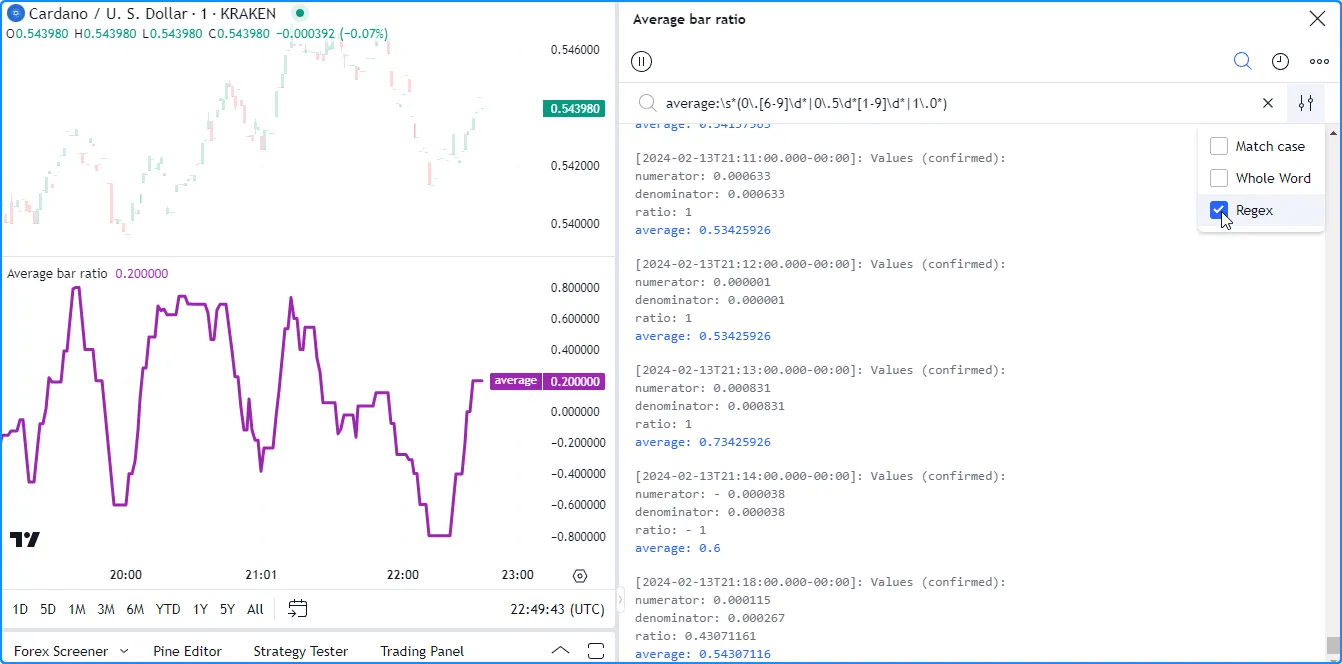Uncheck the Regex checkbox

1219,210
